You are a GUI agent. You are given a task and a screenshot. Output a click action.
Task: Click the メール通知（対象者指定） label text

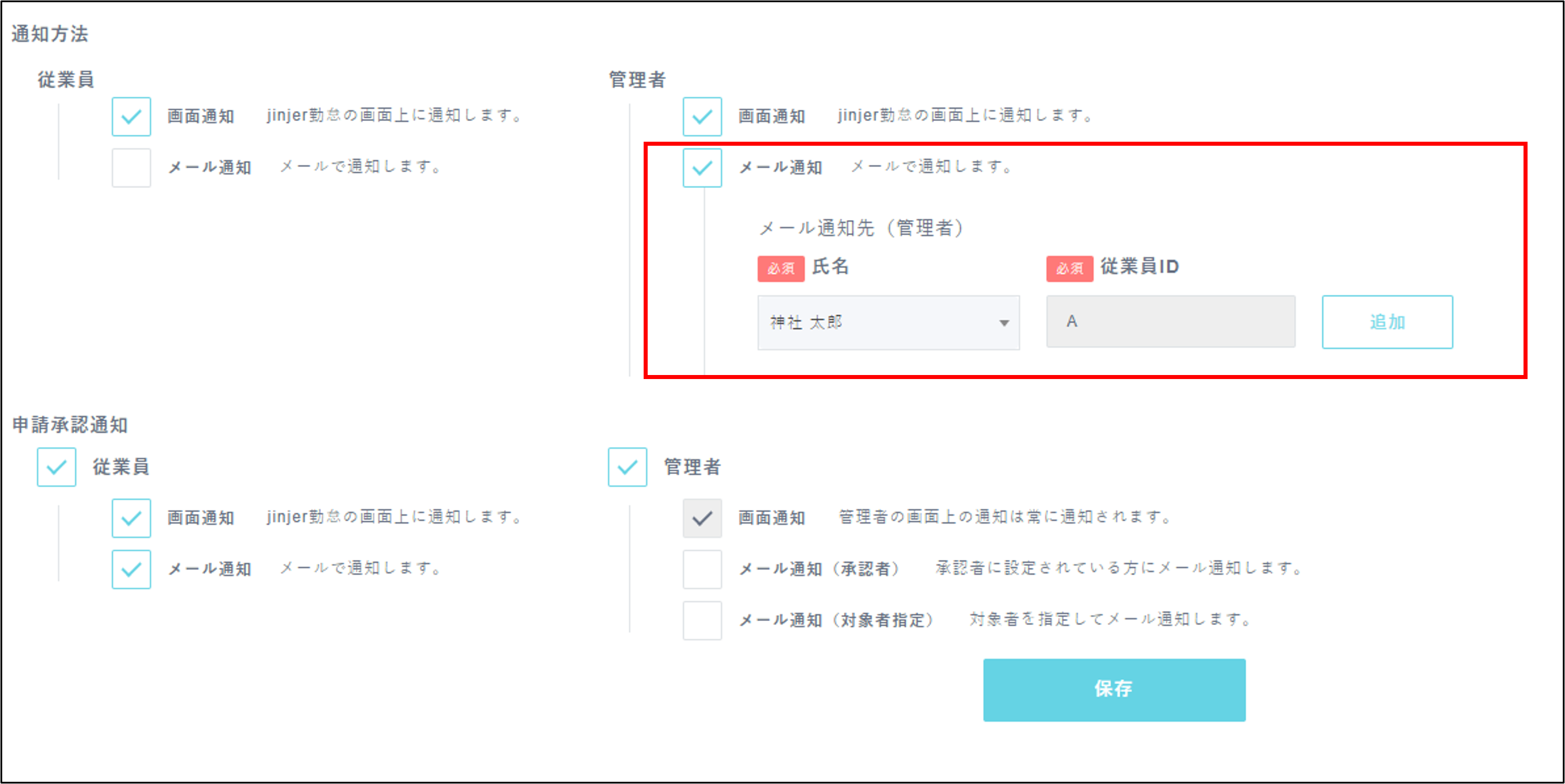coord(836,620)
